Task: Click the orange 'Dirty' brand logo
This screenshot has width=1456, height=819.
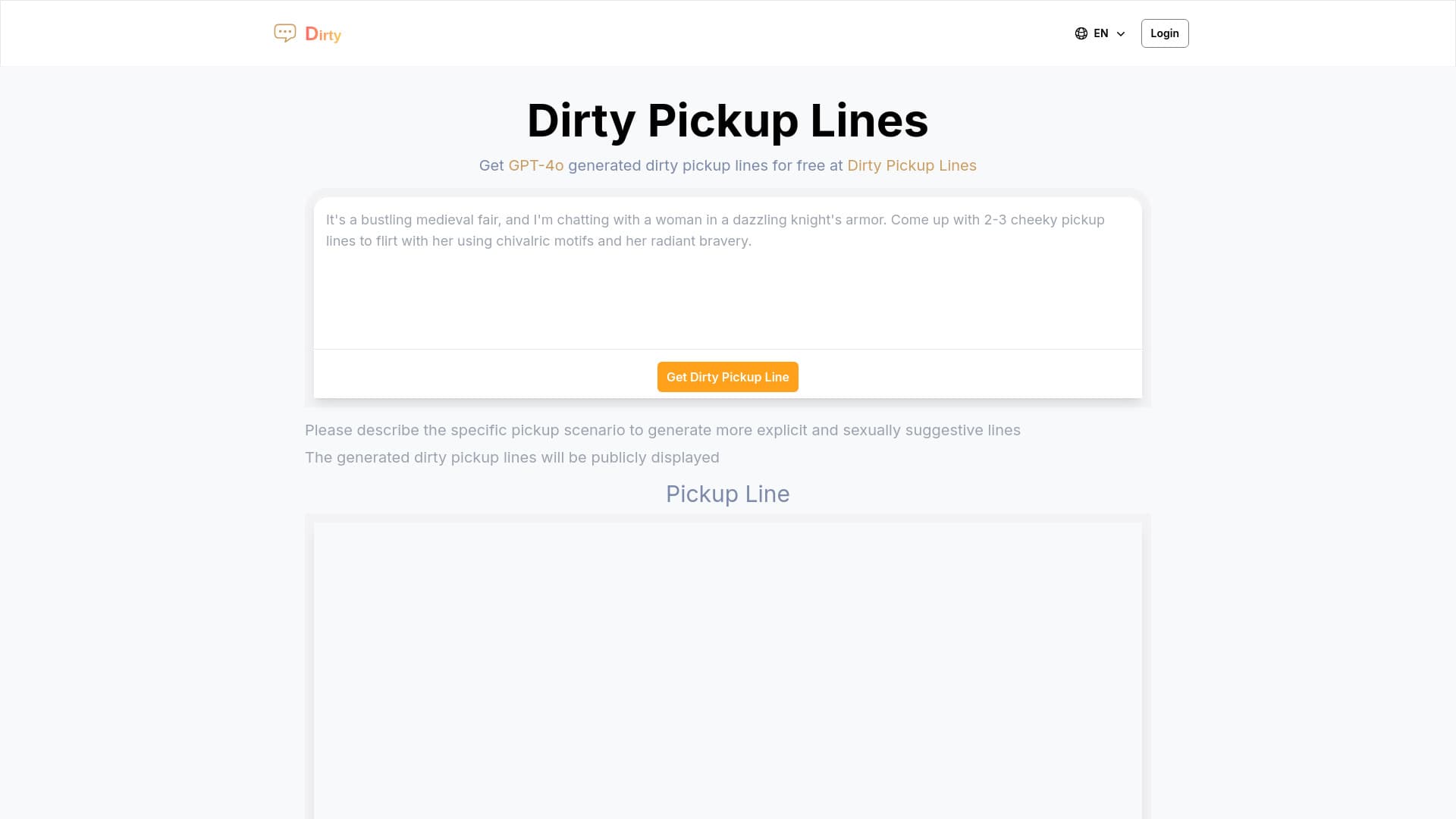Action: tap(323, 35)
